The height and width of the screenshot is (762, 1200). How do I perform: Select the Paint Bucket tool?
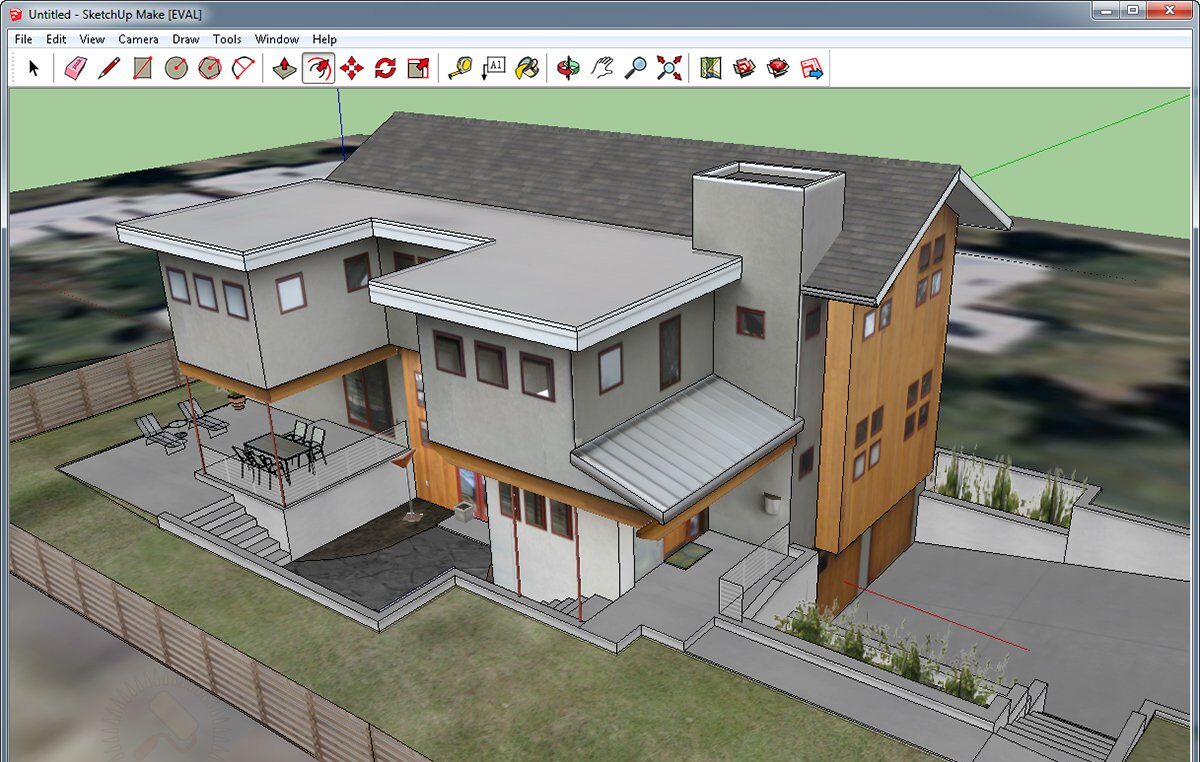(527, 68)
